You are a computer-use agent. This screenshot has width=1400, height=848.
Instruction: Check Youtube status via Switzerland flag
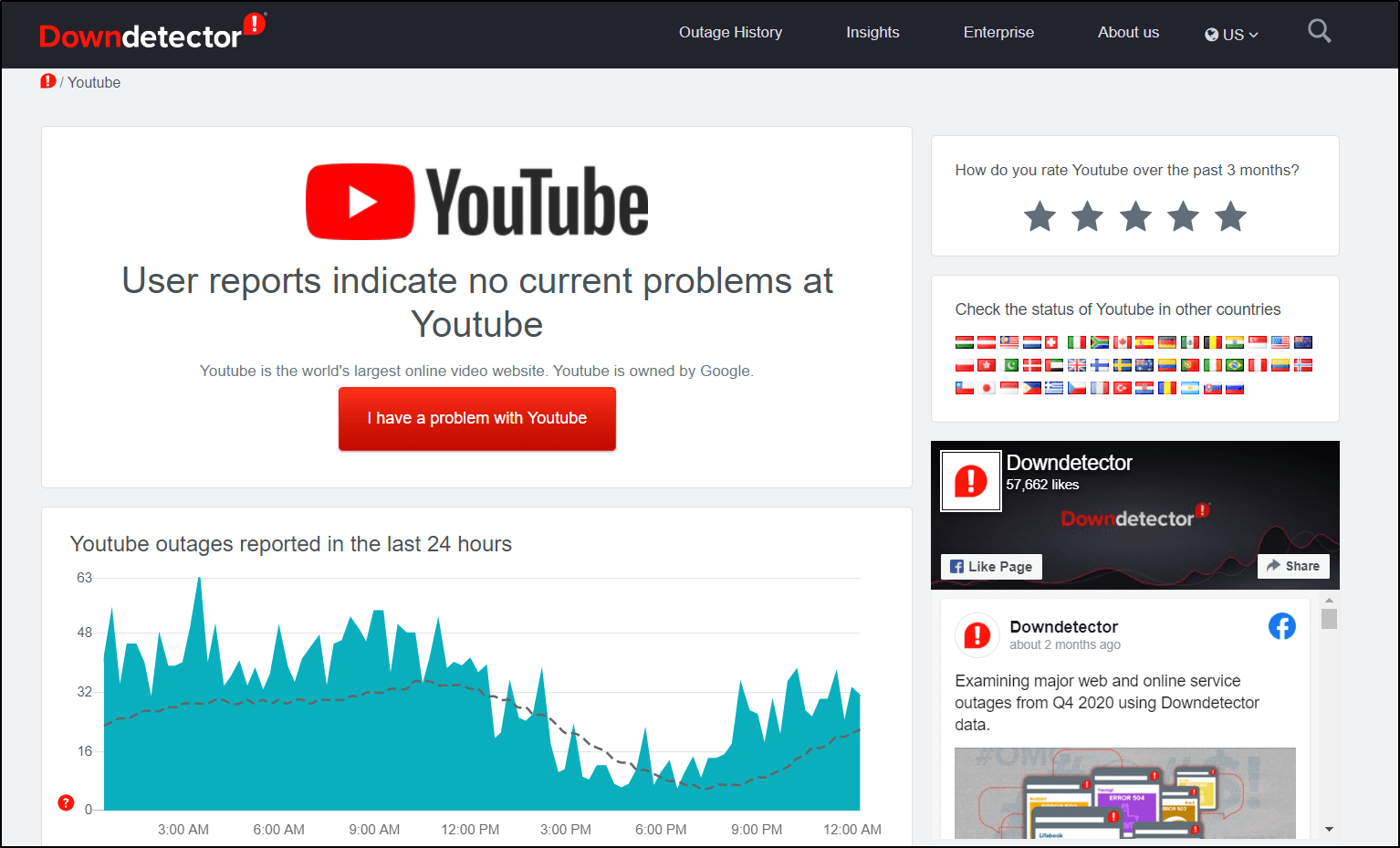pyautogui.click(x=1051, y=342)
